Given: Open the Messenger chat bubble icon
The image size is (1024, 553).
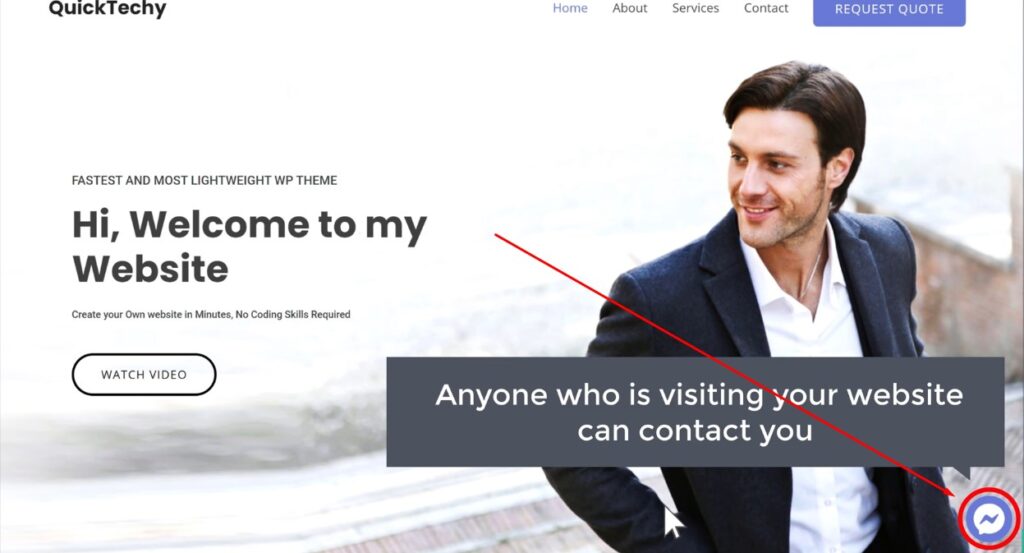Looking at the screenshot, I should coord(989,520).
